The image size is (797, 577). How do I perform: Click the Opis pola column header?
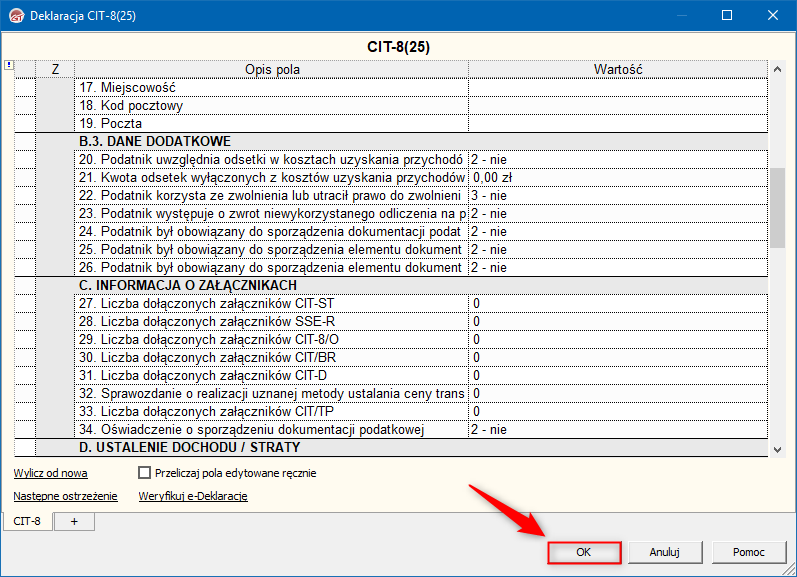pyautogui.click(x=271, y=69)
